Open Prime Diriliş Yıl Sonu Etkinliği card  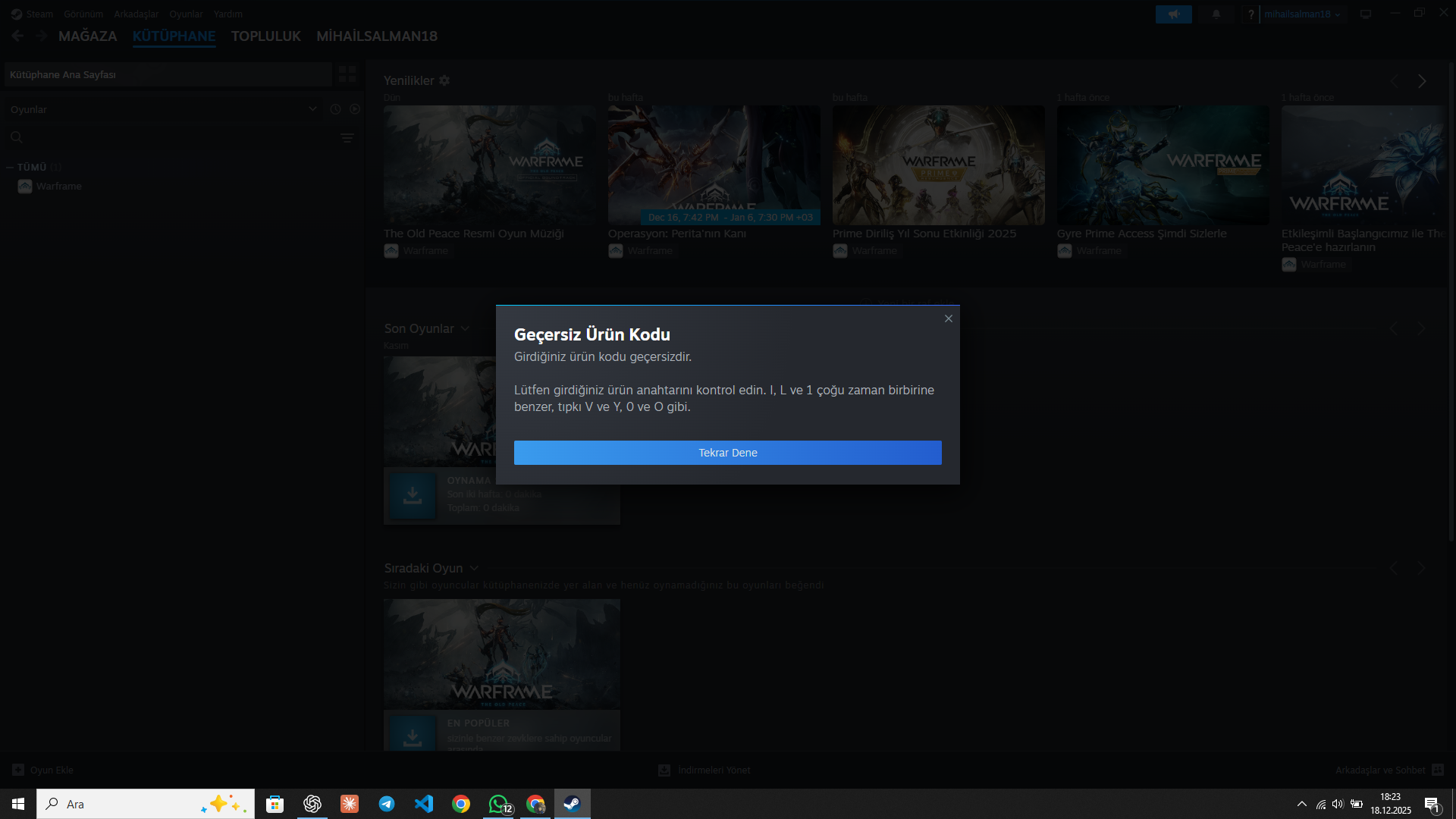point(939,165)
